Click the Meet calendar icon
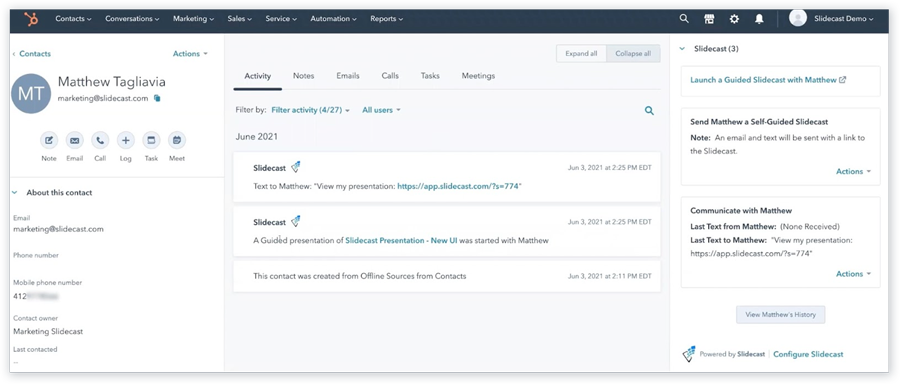 (177, 140)
